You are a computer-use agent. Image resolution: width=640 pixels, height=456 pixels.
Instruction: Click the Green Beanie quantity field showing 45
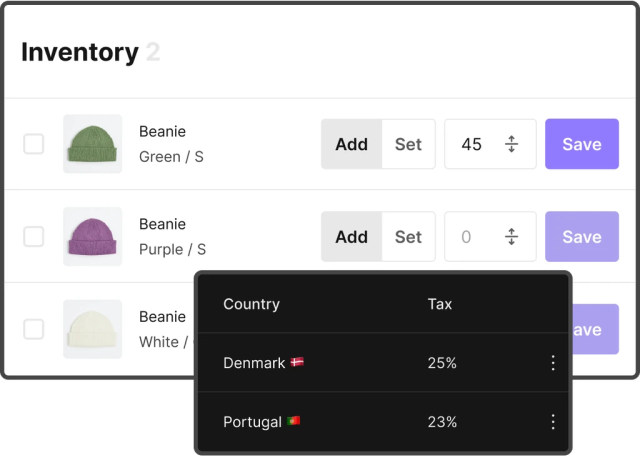tap(471, 144)
